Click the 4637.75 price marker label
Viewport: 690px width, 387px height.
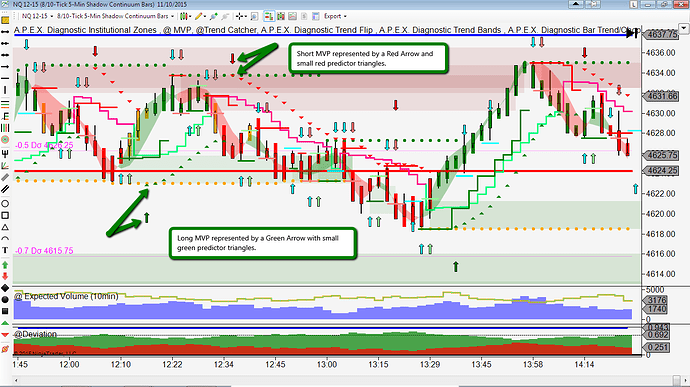[660, 34]
